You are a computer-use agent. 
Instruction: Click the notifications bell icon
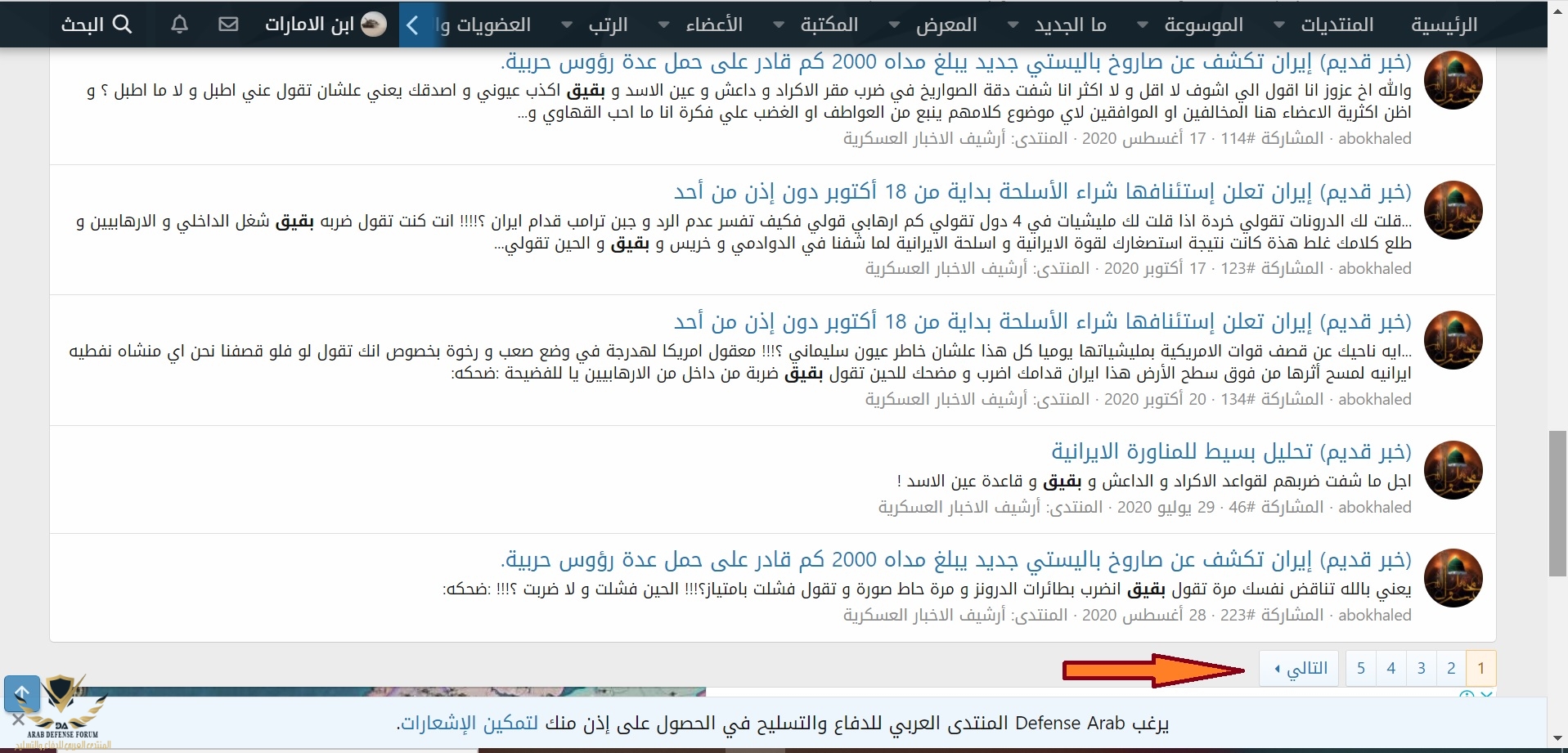(x=179, y=25)
